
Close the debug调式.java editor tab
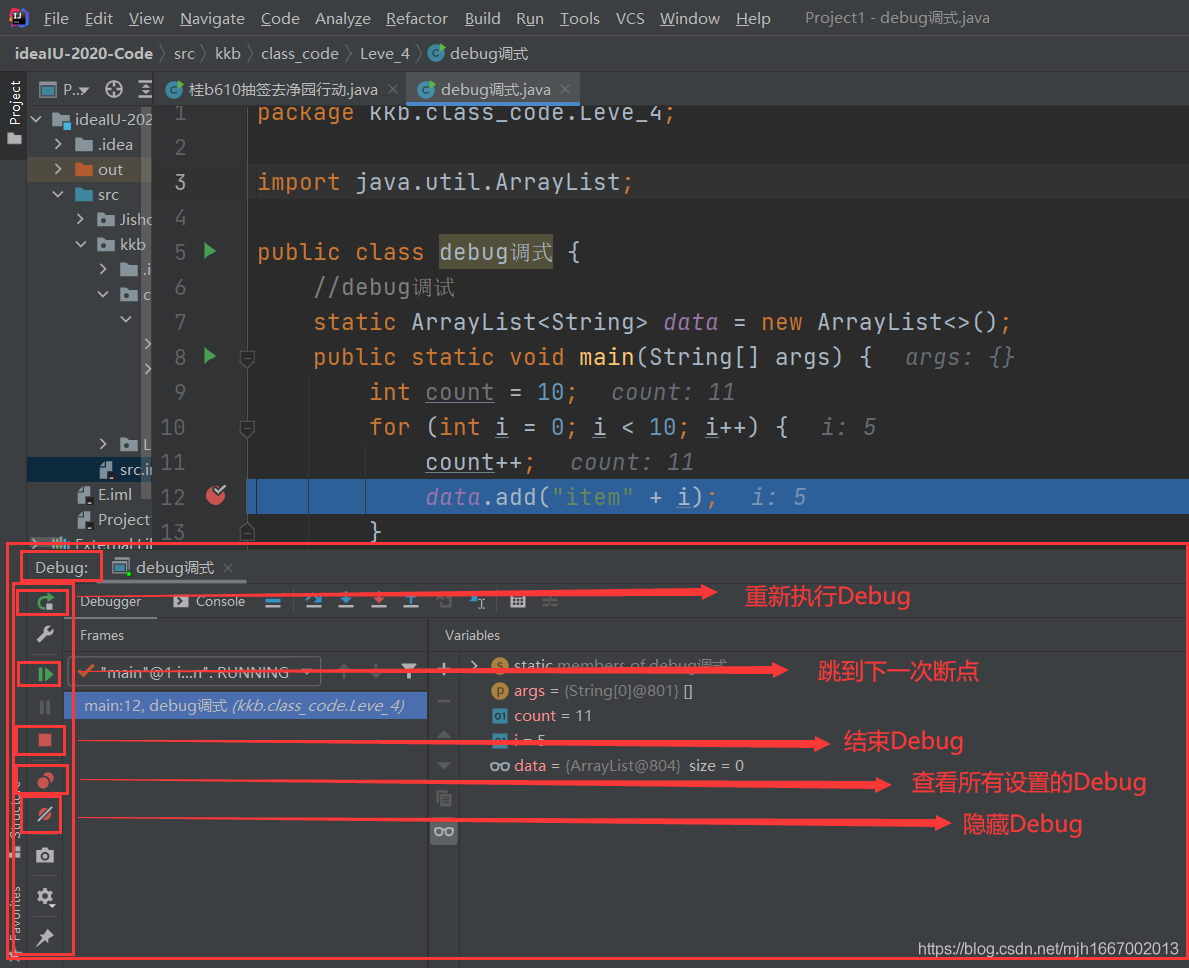(565, 89)
